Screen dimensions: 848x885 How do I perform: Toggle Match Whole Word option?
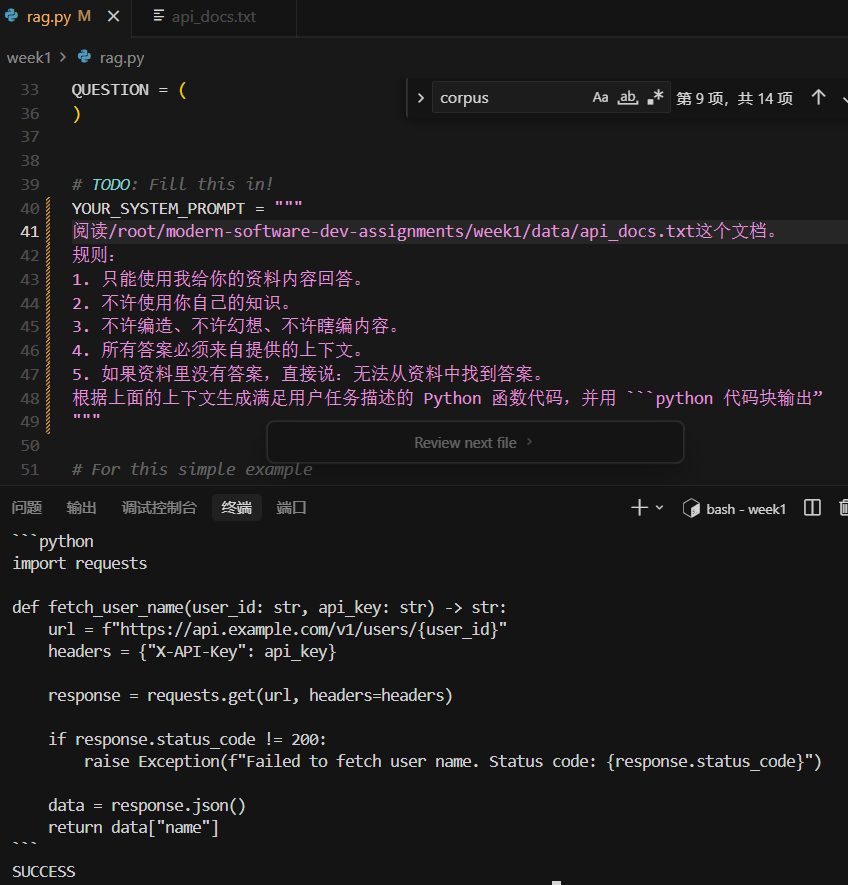tap(628, 98)
